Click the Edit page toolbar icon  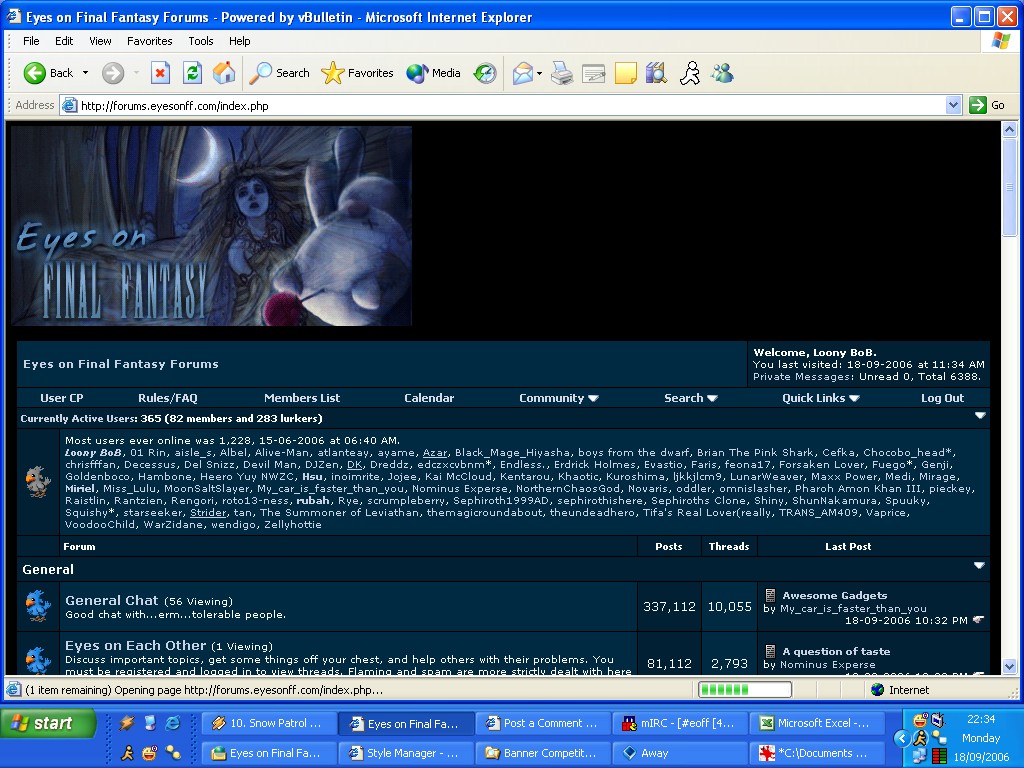pyautogui.click(x=594, y=73)
